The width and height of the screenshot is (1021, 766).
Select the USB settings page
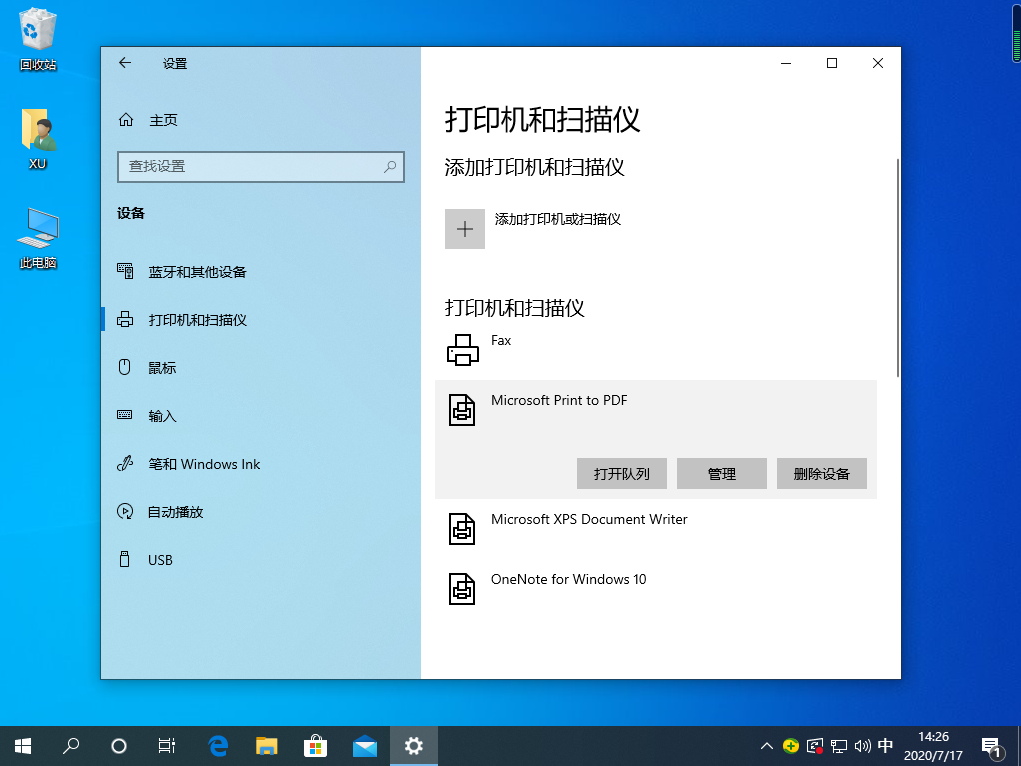160,560
